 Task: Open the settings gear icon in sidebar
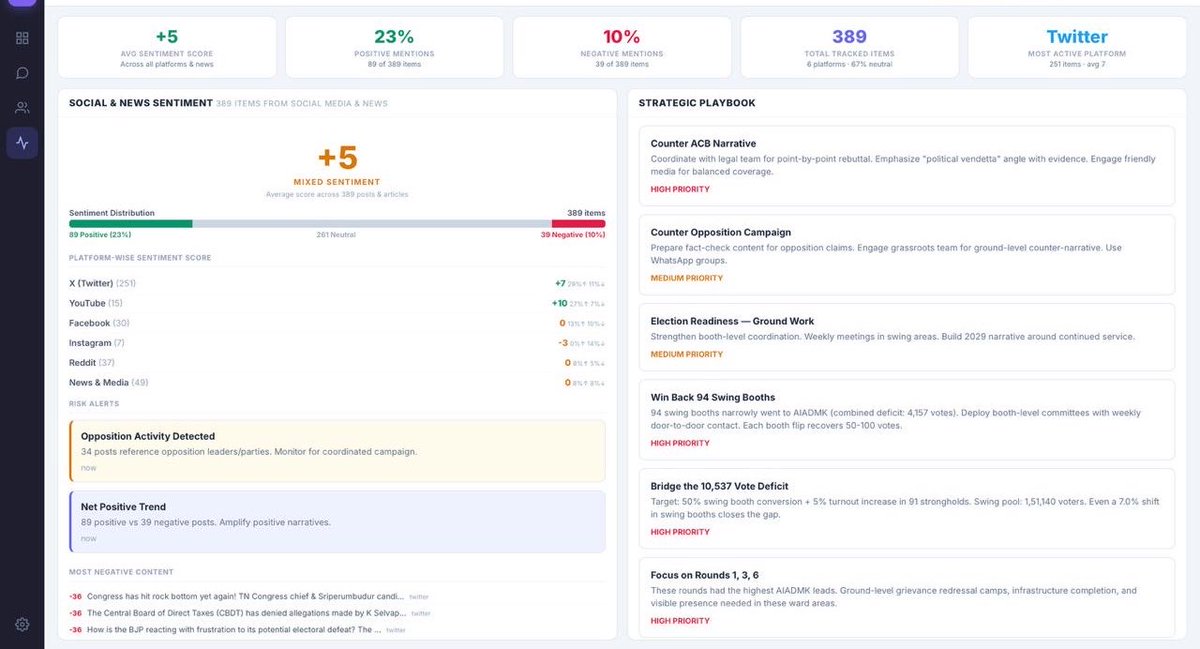22,625
